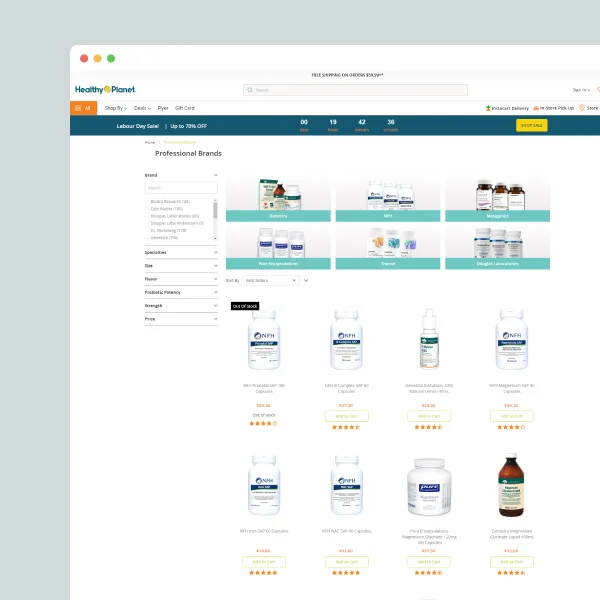
Task: Add Pure Encapsulations Magnesium Glycinate to cart
Action: click(429, 562)
